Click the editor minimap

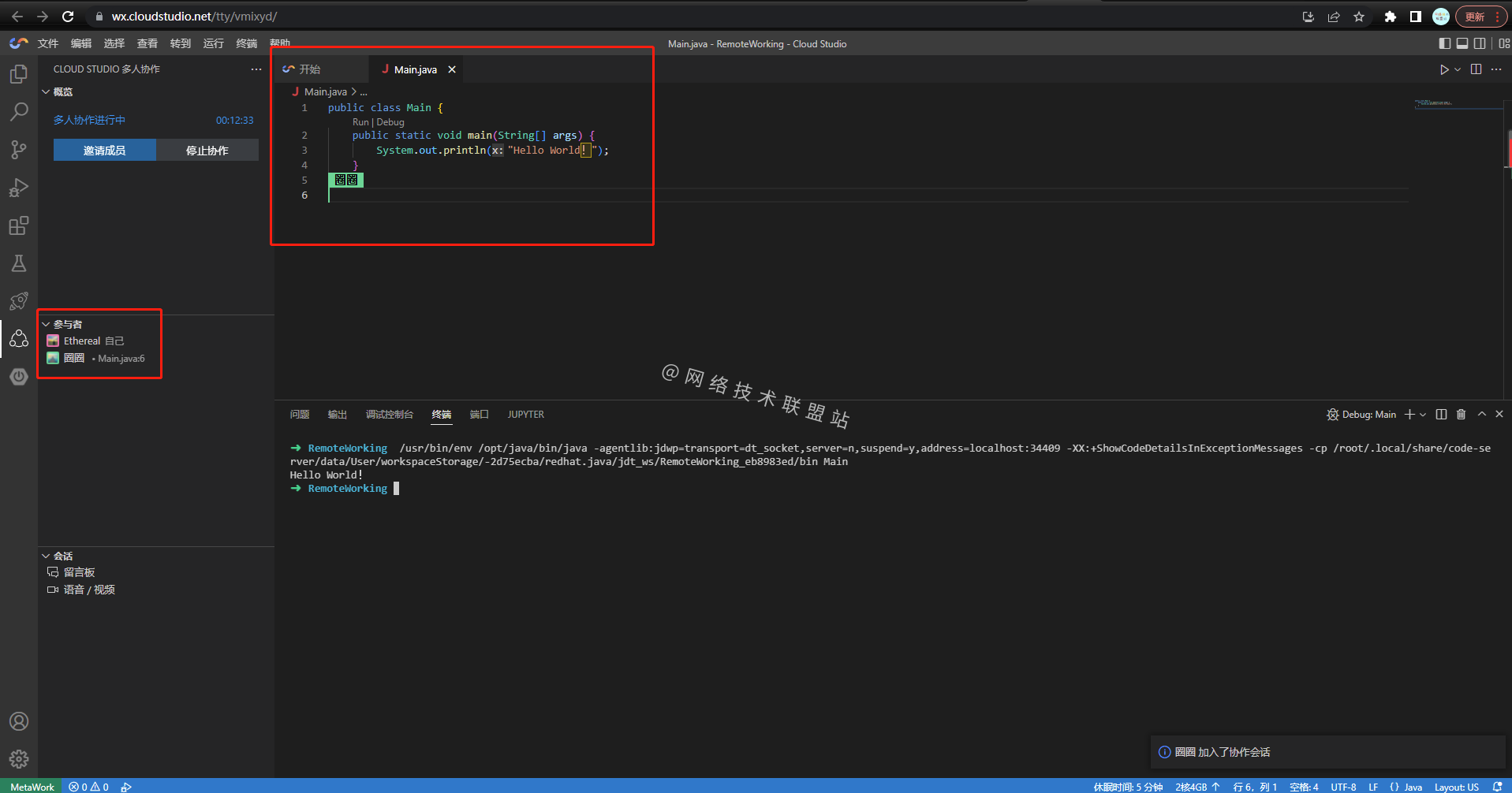[x=1458, y=103]
